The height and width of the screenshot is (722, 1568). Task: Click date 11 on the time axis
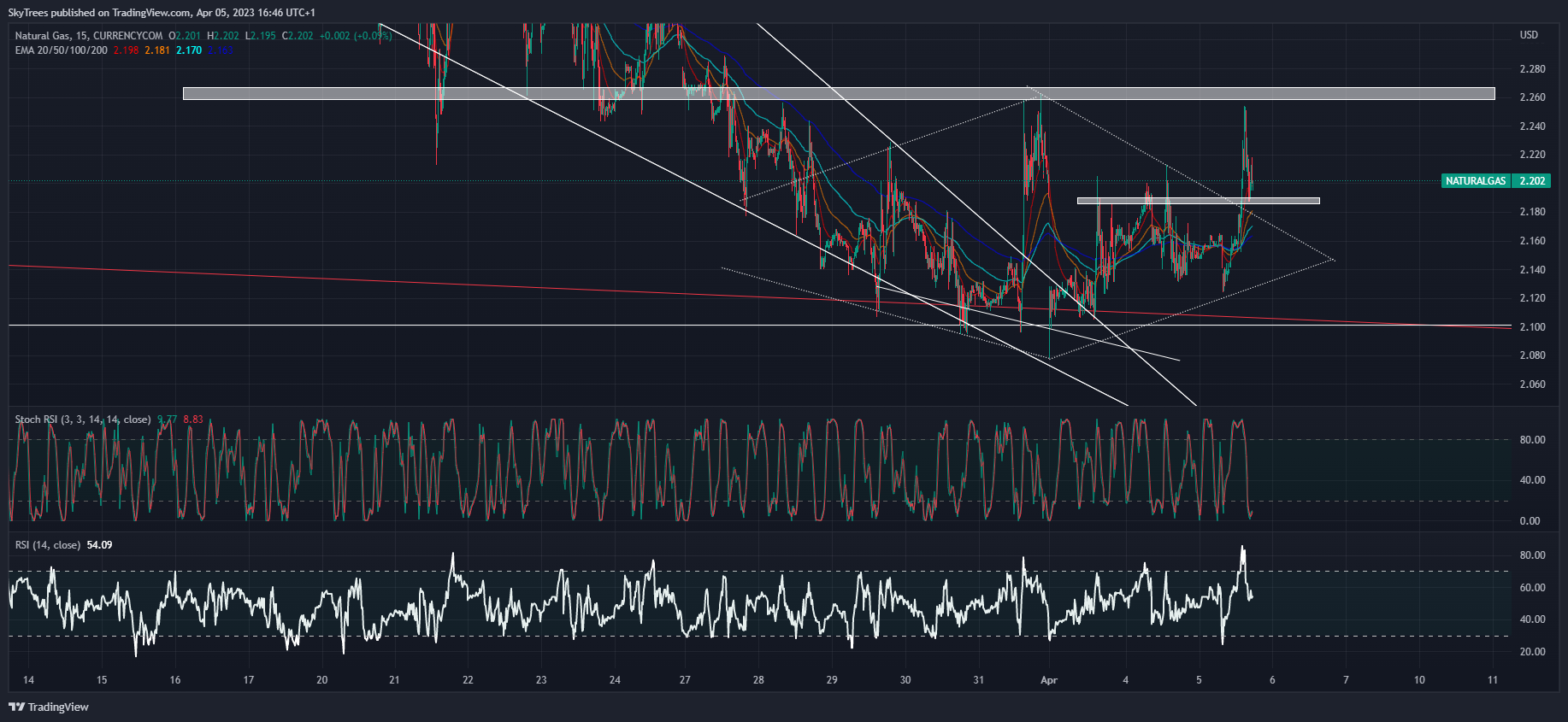(x=1493, y=681)
